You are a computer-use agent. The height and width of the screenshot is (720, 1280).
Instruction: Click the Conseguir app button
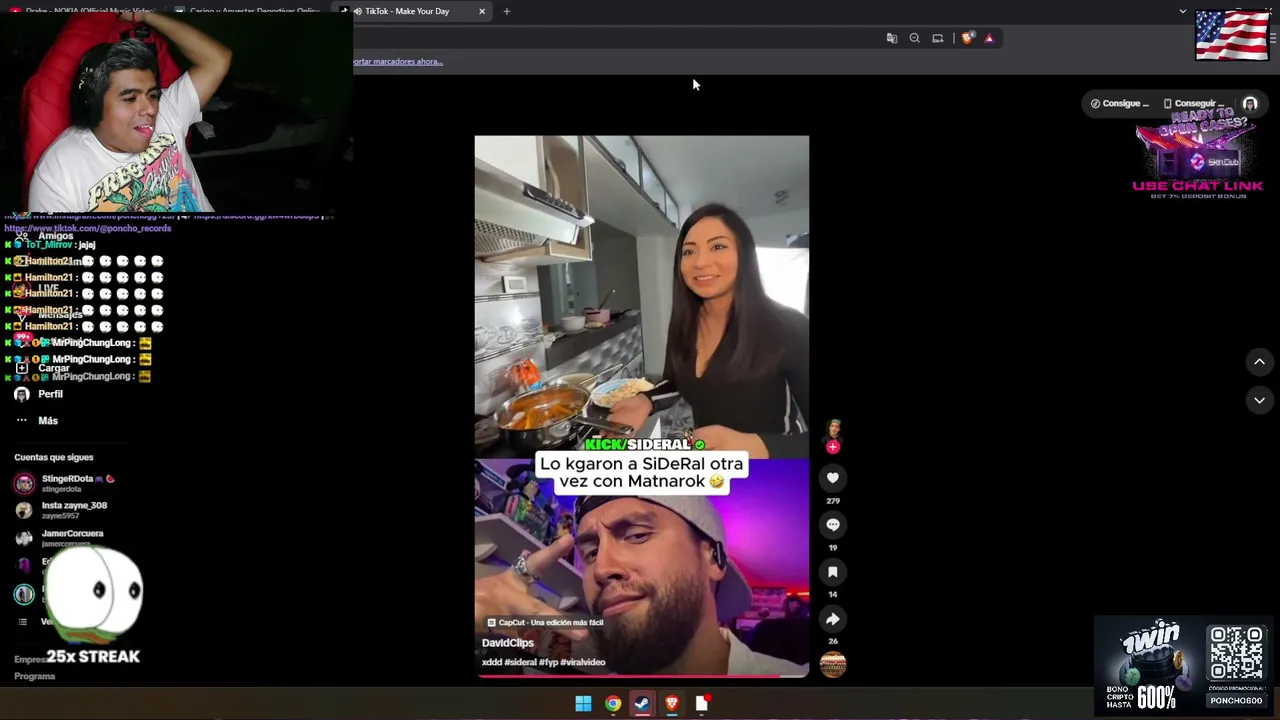coord(1194,103)
